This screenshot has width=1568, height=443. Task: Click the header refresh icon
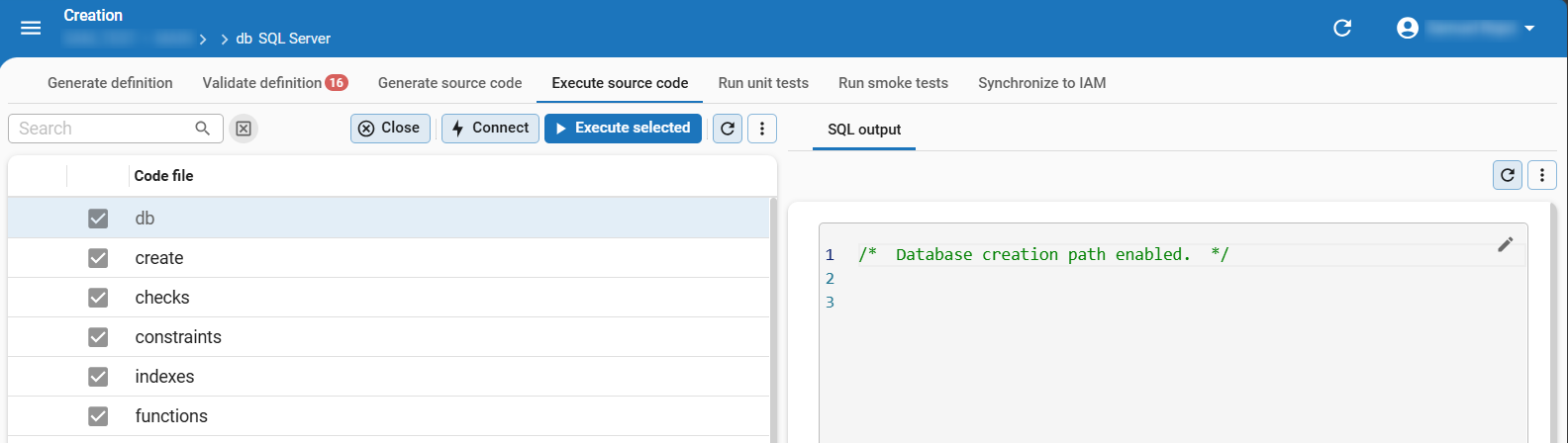coord(1342,28)
